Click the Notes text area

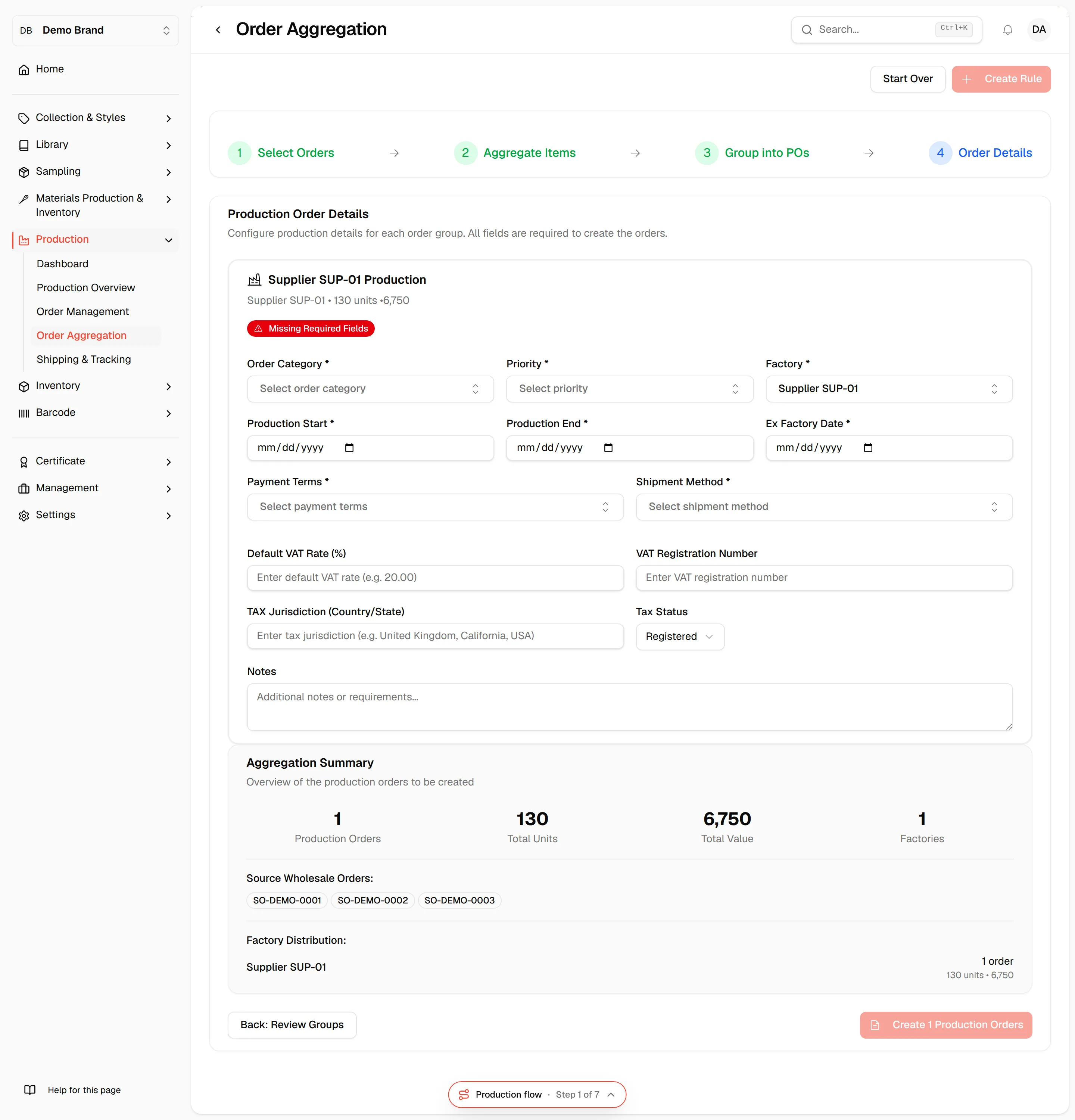point(629,707)
